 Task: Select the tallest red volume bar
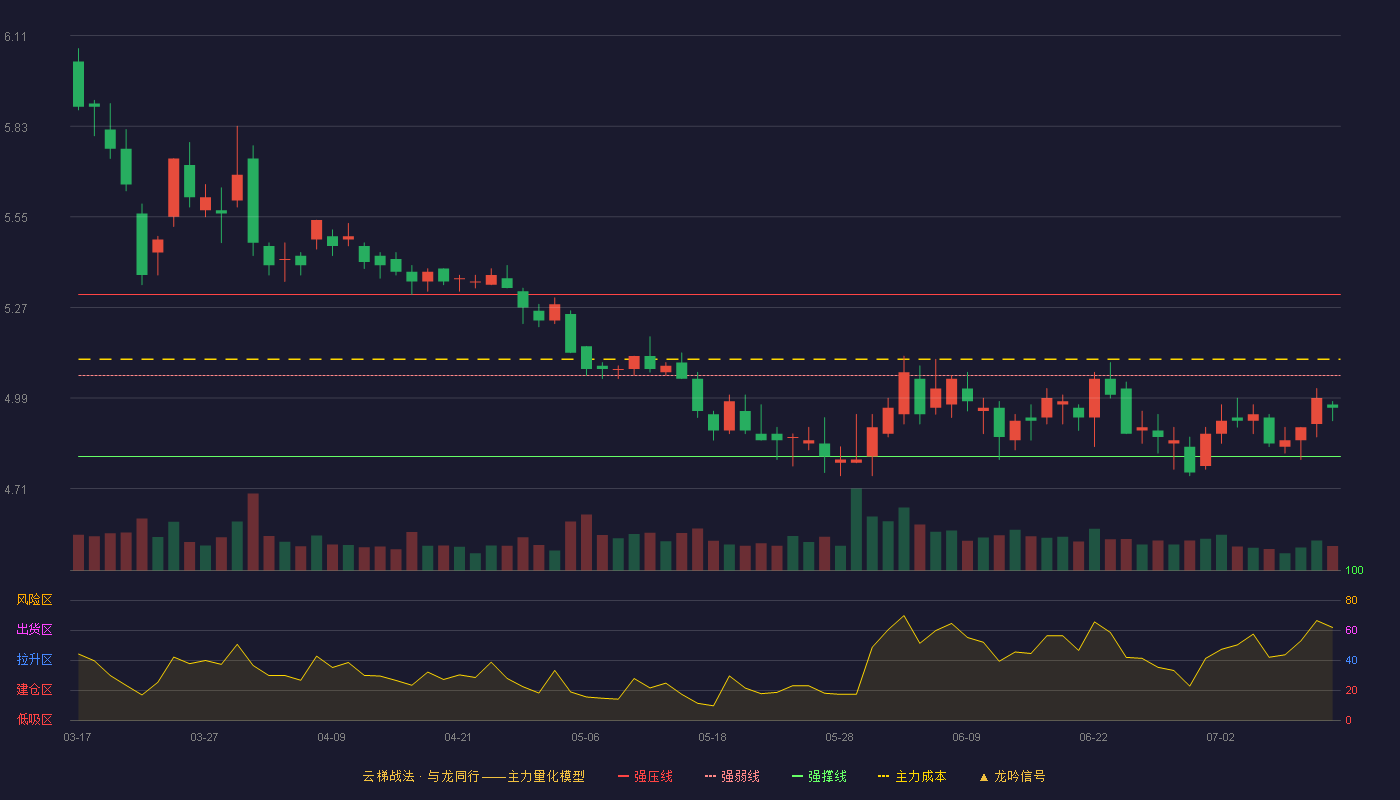coord(253,532)
